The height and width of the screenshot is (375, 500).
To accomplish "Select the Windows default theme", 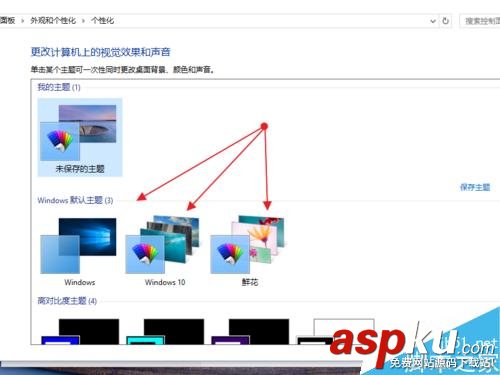I will pyautogui.click(x=80, y=252).
